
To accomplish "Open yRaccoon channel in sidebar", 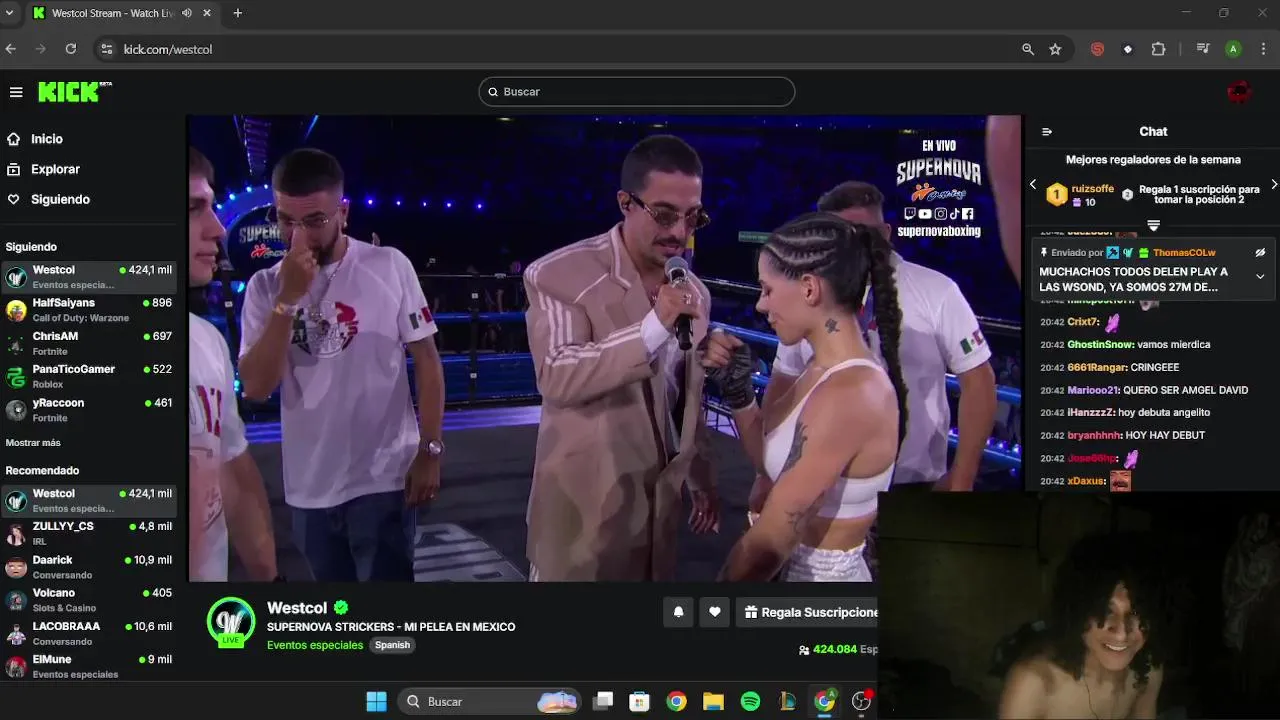I will (90, 410).
